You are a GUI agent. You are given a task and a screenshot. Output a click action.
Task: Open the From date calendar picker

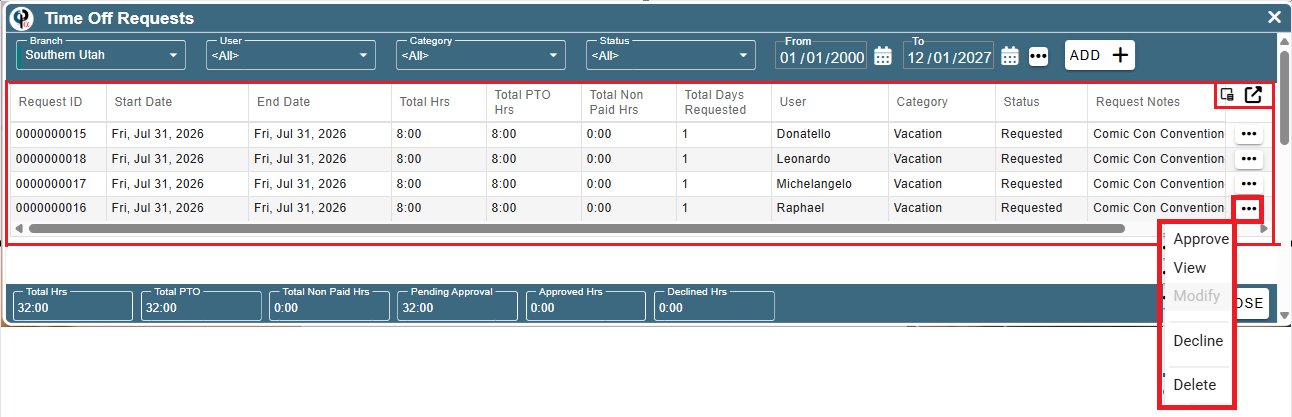[883, 56]
